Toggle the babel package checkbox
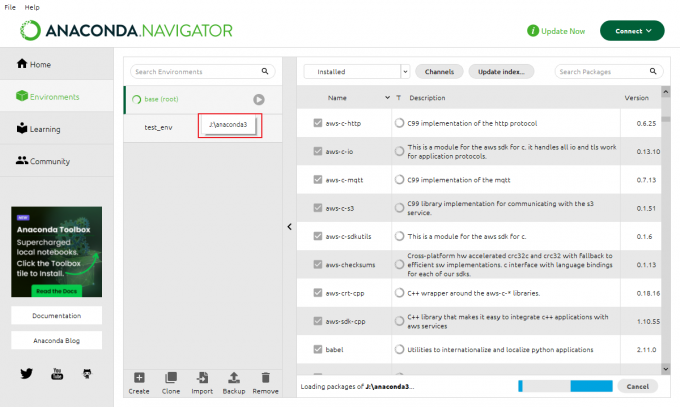The image size is (680, 407). [x=318, y=349]
